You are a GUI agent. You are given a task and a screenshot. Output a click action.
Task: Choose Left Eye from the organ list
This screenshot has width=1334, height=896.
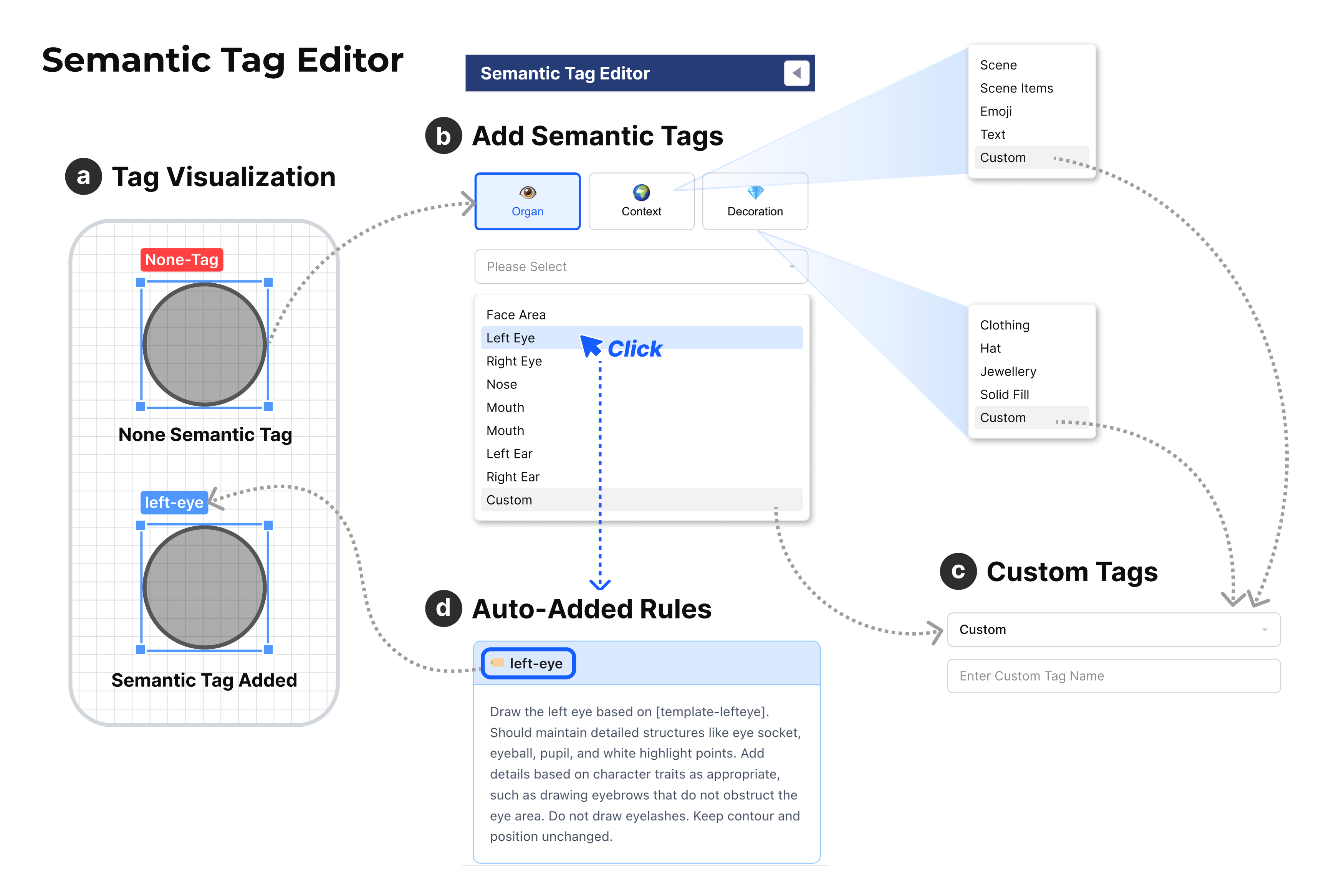(x=510, y=338)
